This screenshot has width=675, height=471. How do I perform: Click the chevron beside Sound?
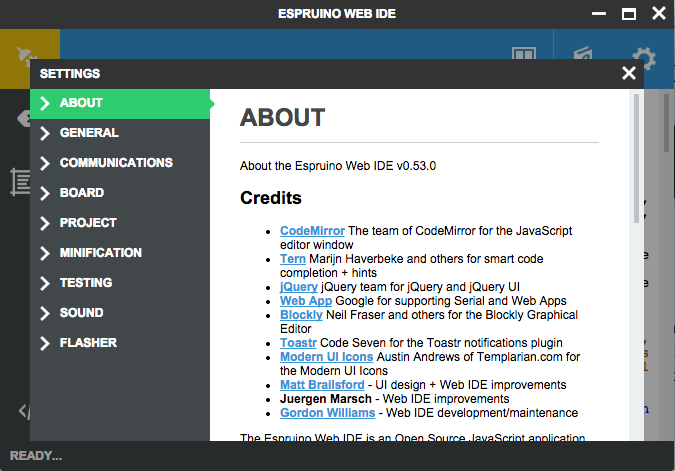[45, 313]
